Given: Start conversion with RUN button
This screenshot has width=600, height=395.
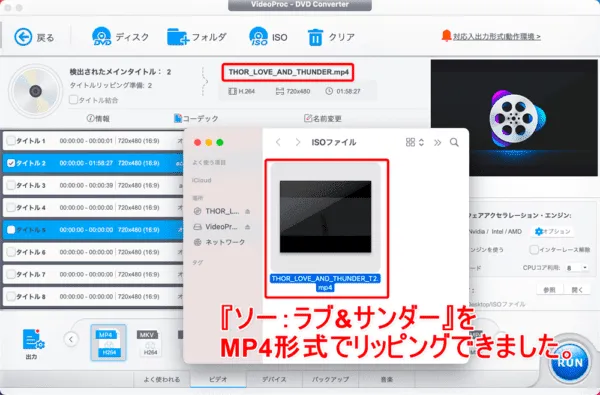Looking at the screenshot, I should (x=570, y=362).
